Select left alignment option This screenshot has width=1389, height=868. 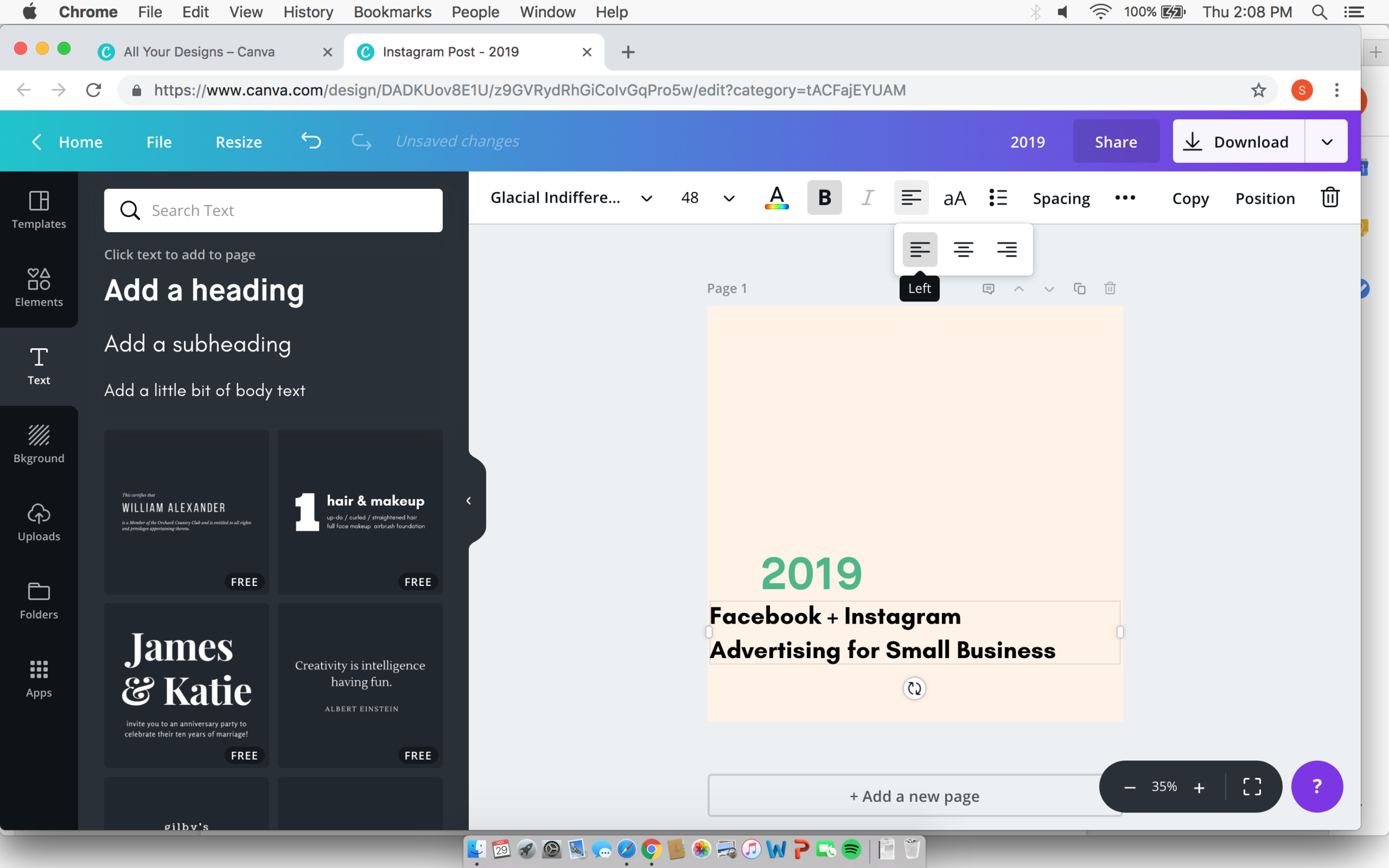(920, 249)
